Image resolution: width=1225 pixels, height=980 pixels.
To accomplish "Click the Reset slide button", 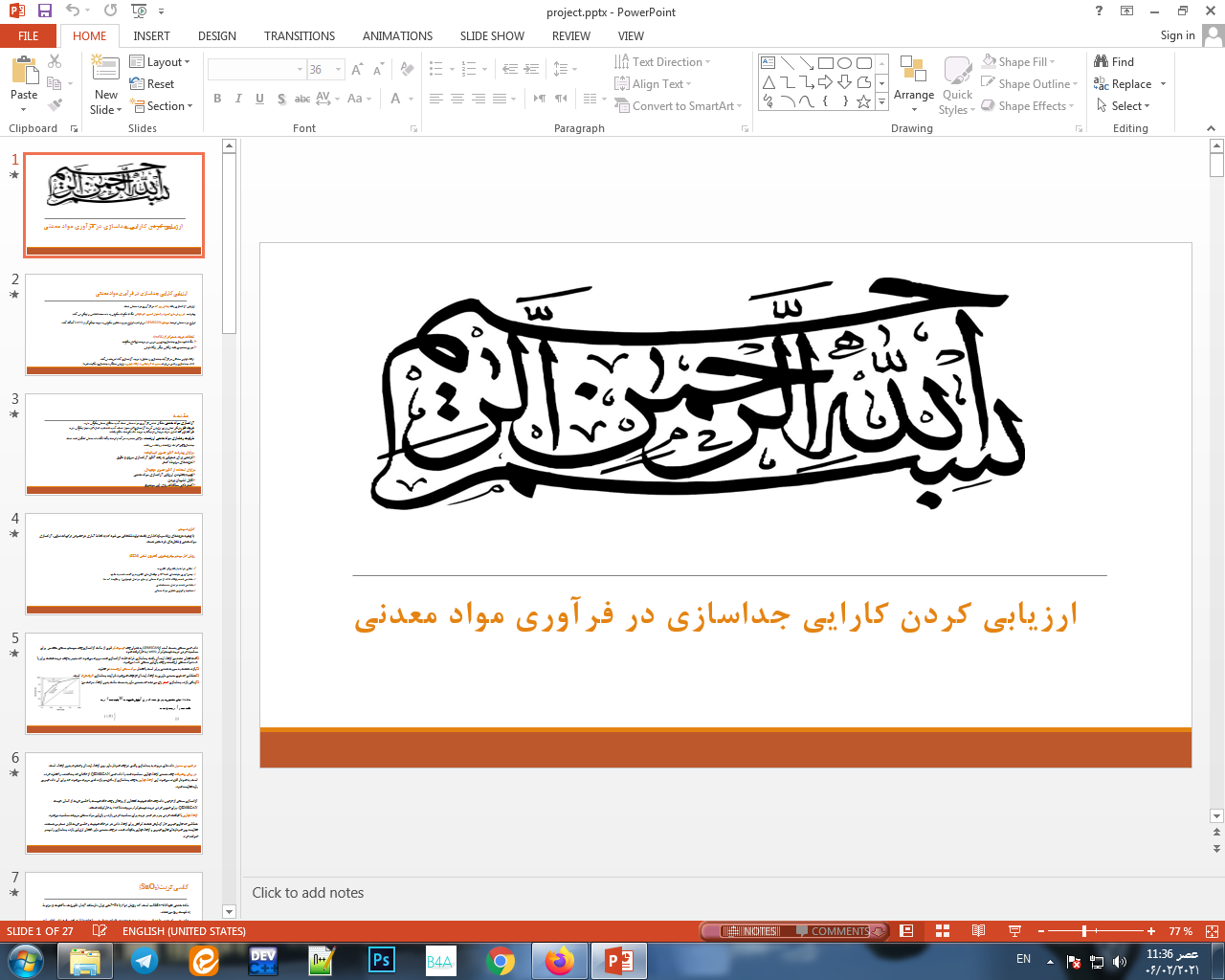I will click(152, 84).
